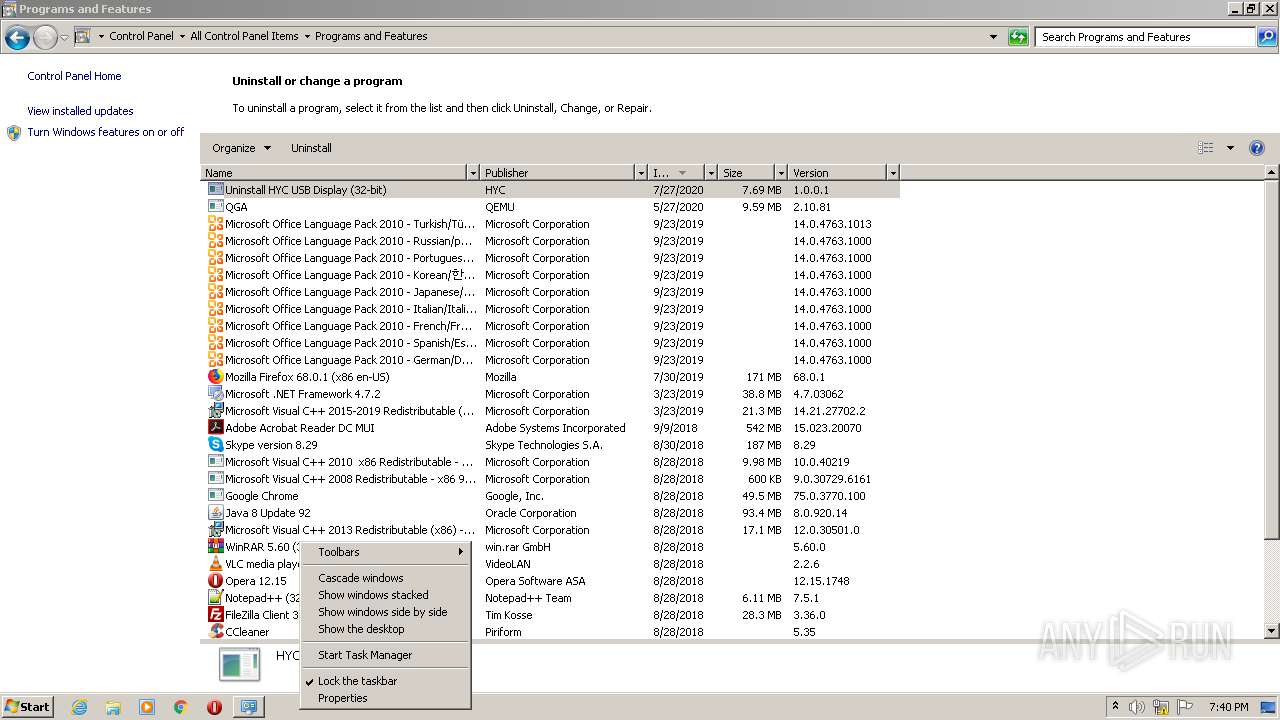Select the FileZilla Client icon
This screenshot has width=1280, height=720.
coord(215,615)
